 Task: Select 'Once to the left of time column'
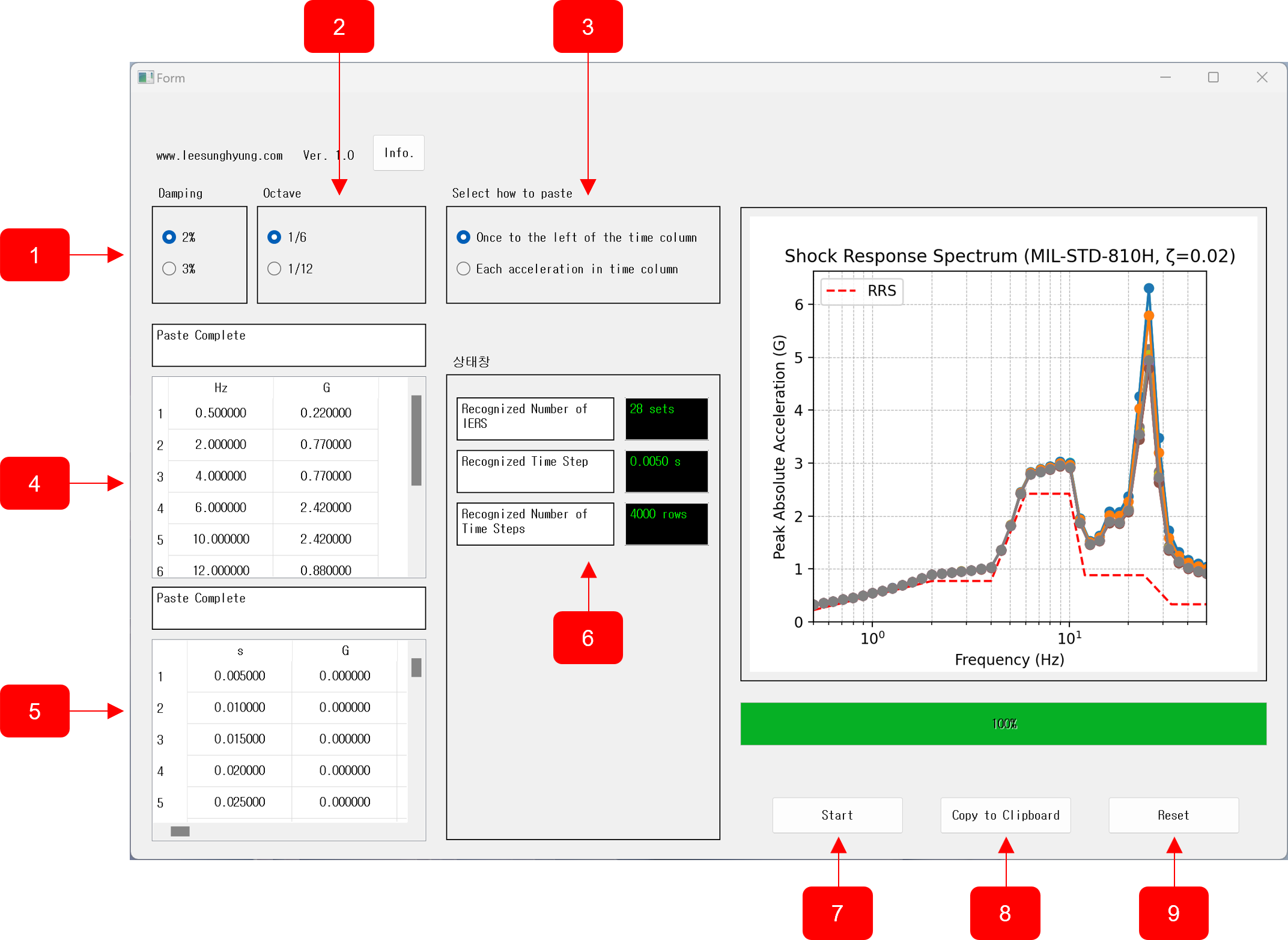coord(463,237)
